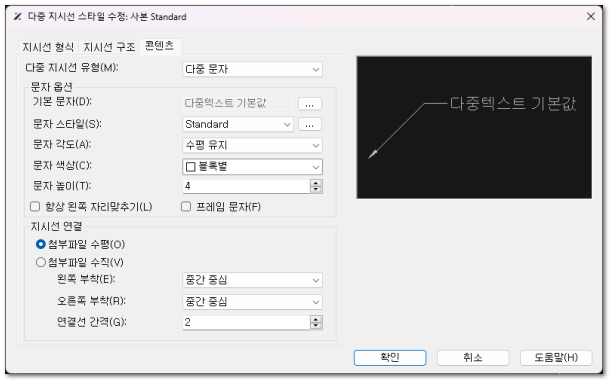Enable the 프레임 문자 checkbox
This screenshot has height=383, width=612.
[186, 206]
